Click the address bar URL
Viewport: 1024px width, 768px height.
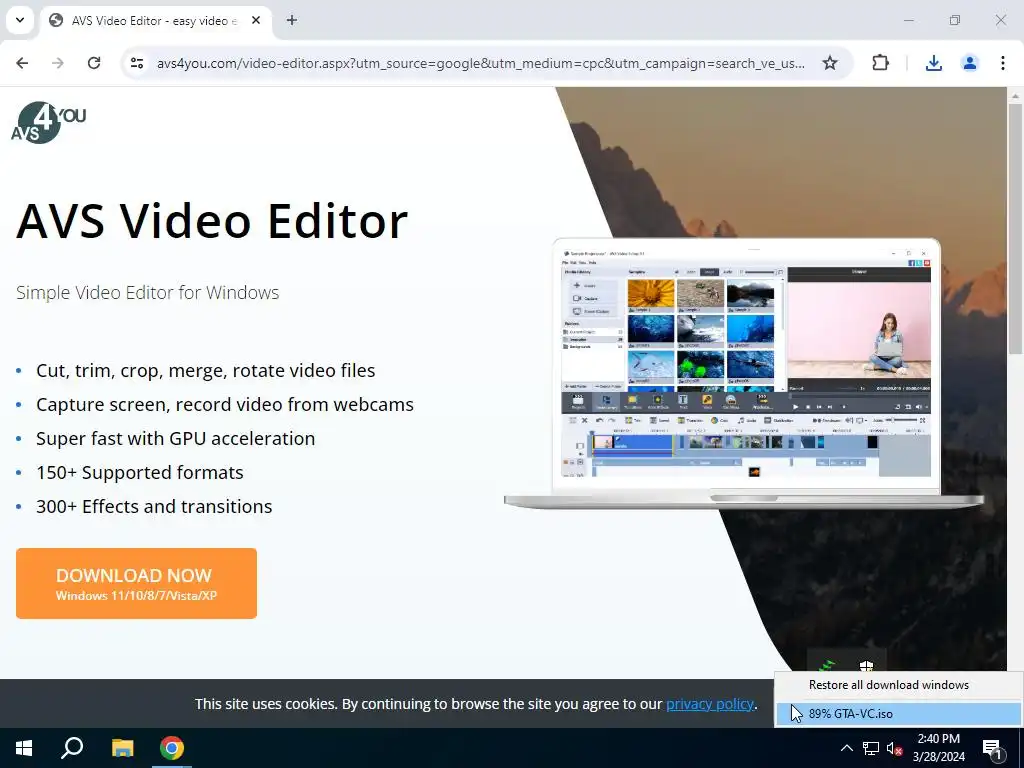click(481, 63)
